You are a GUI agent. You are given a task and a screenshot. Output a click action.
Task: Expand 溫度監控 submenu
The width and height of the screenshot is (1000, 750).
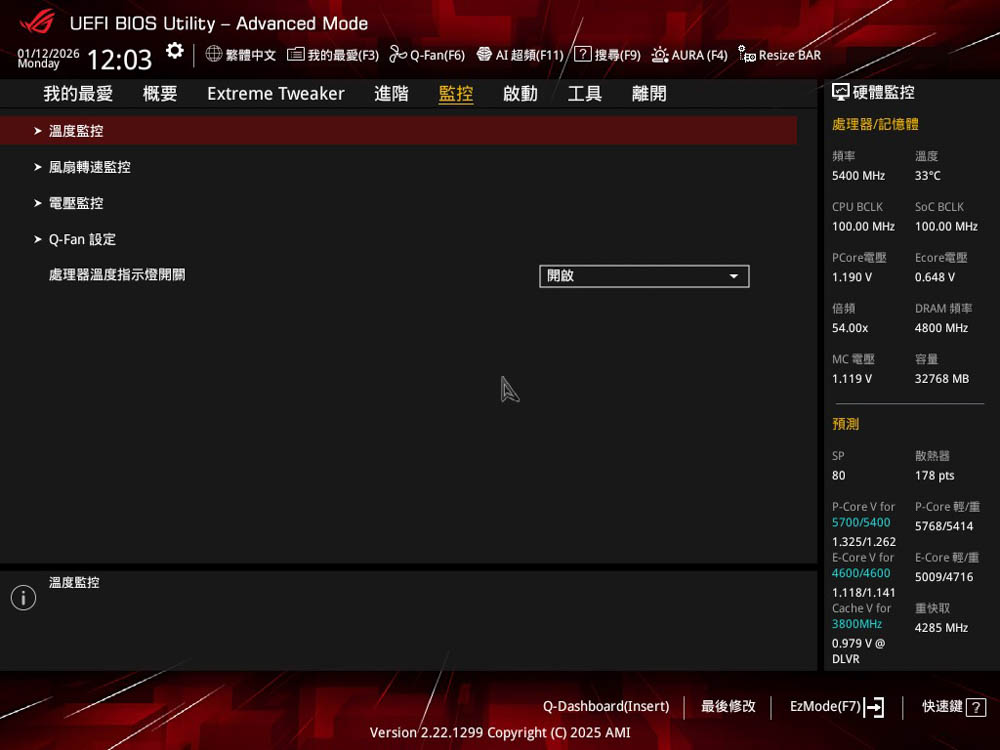76,131
